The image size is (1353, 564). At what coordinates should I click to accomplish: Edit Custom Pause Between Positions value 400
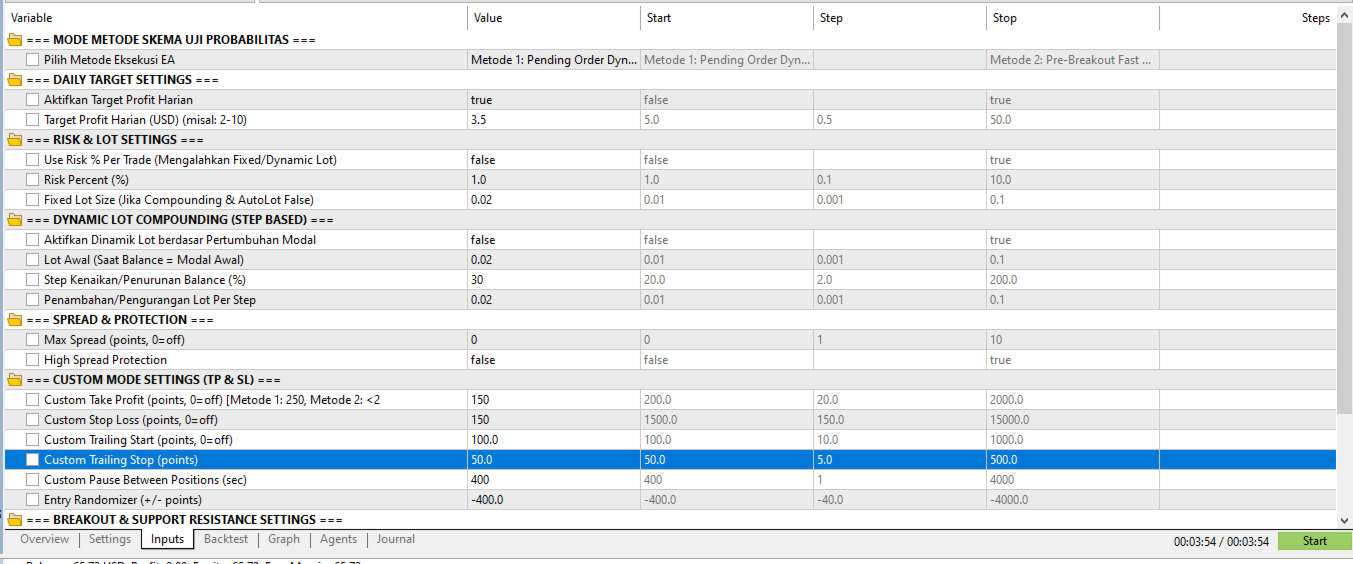click(554, 480)
